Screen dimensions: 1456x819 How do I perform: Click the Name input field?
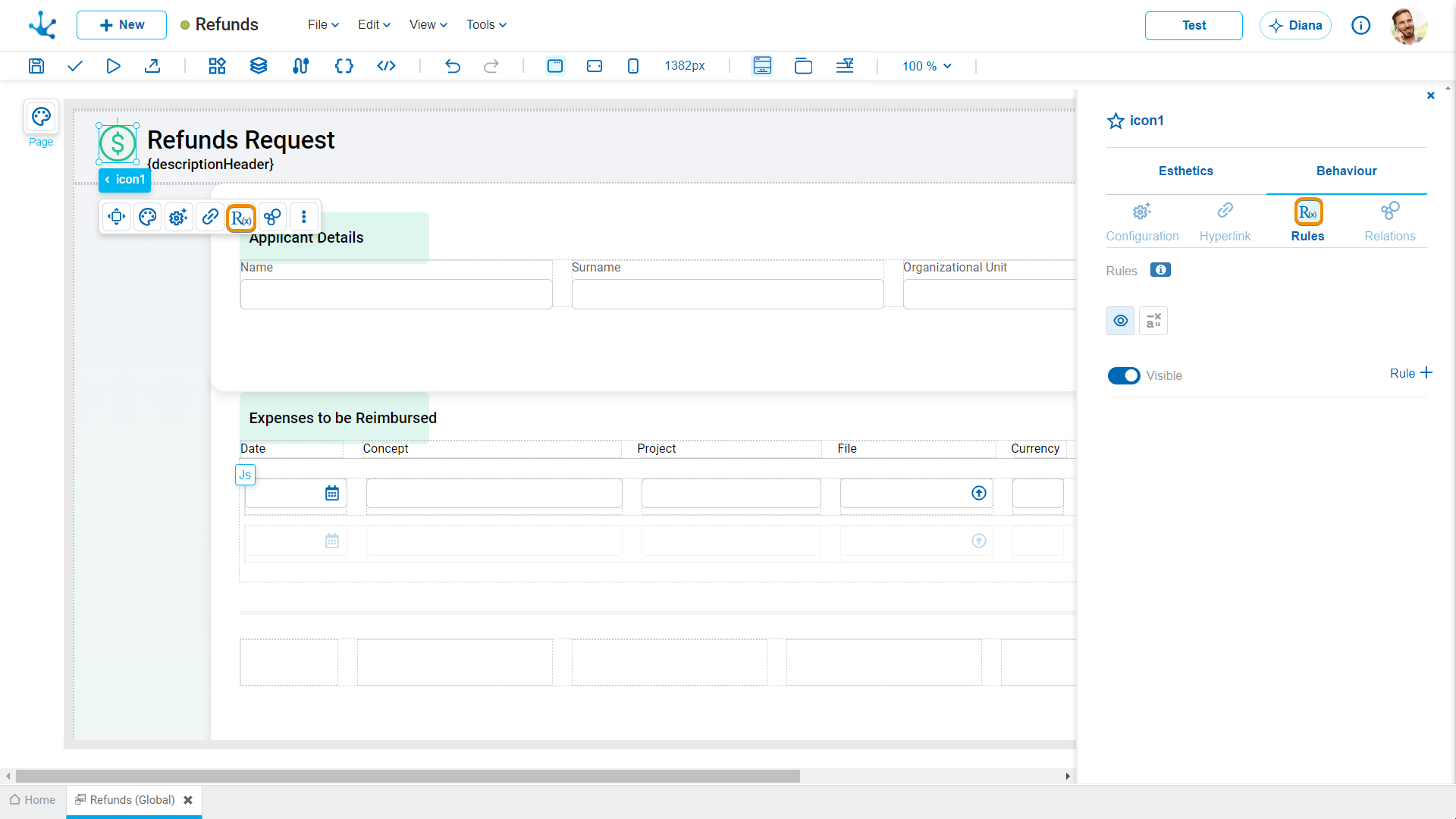(396, 294)
